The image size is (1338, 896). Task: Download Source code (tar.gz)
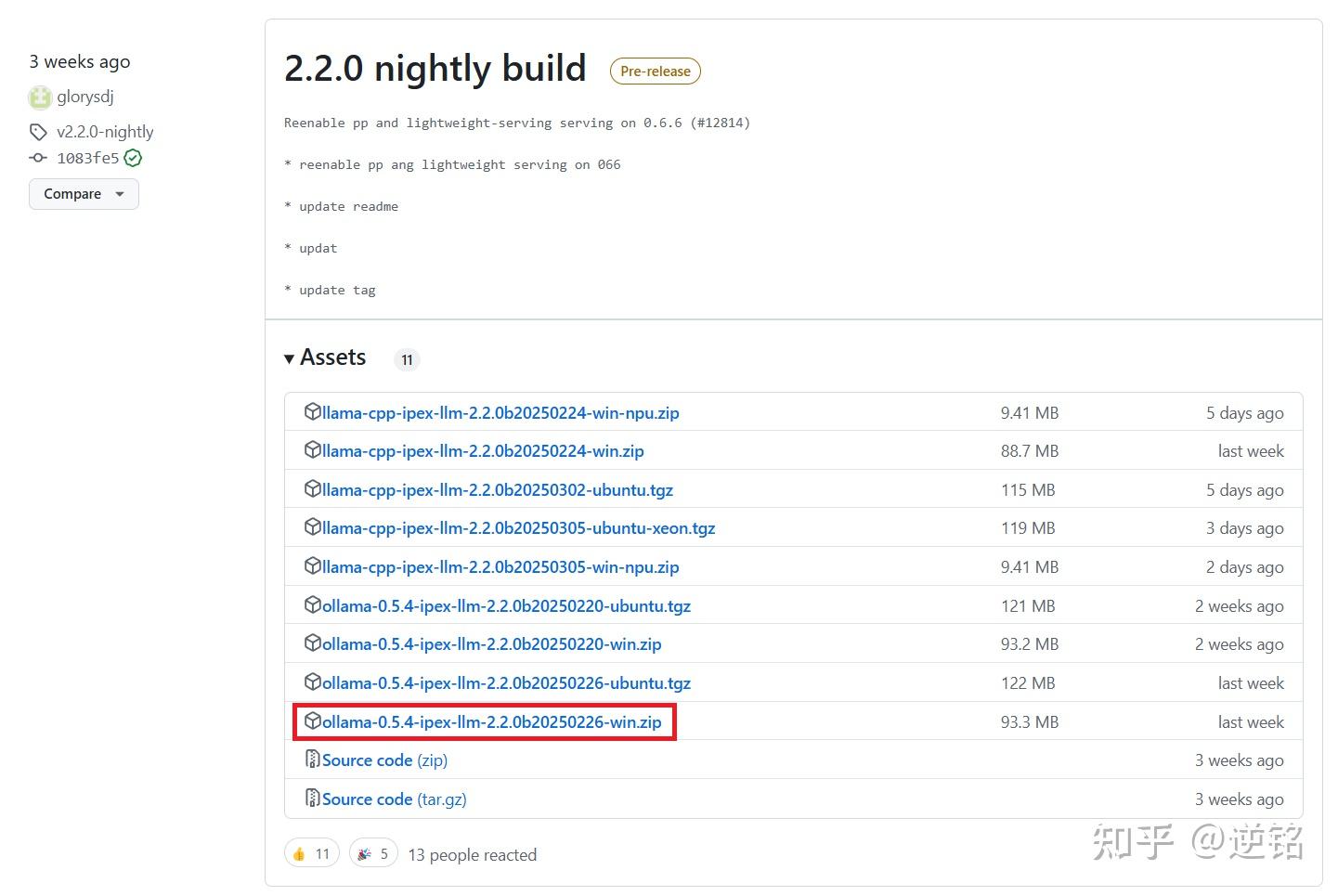point(395,799)
